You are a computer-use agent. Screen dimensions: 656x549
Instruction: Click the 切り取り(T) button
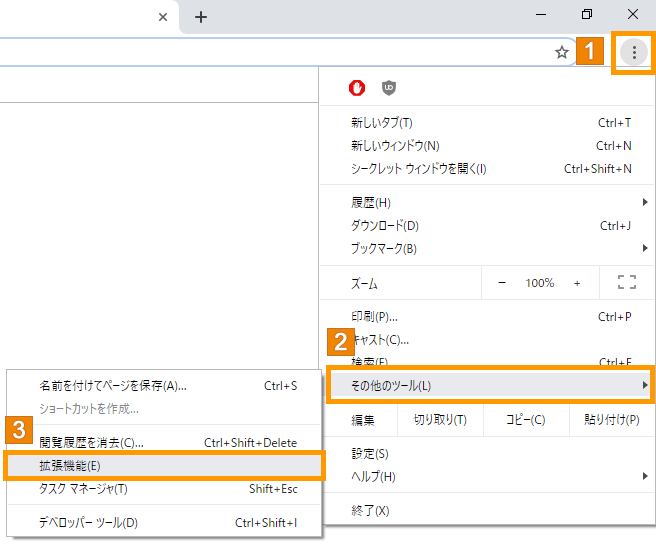tap(440, 420)
